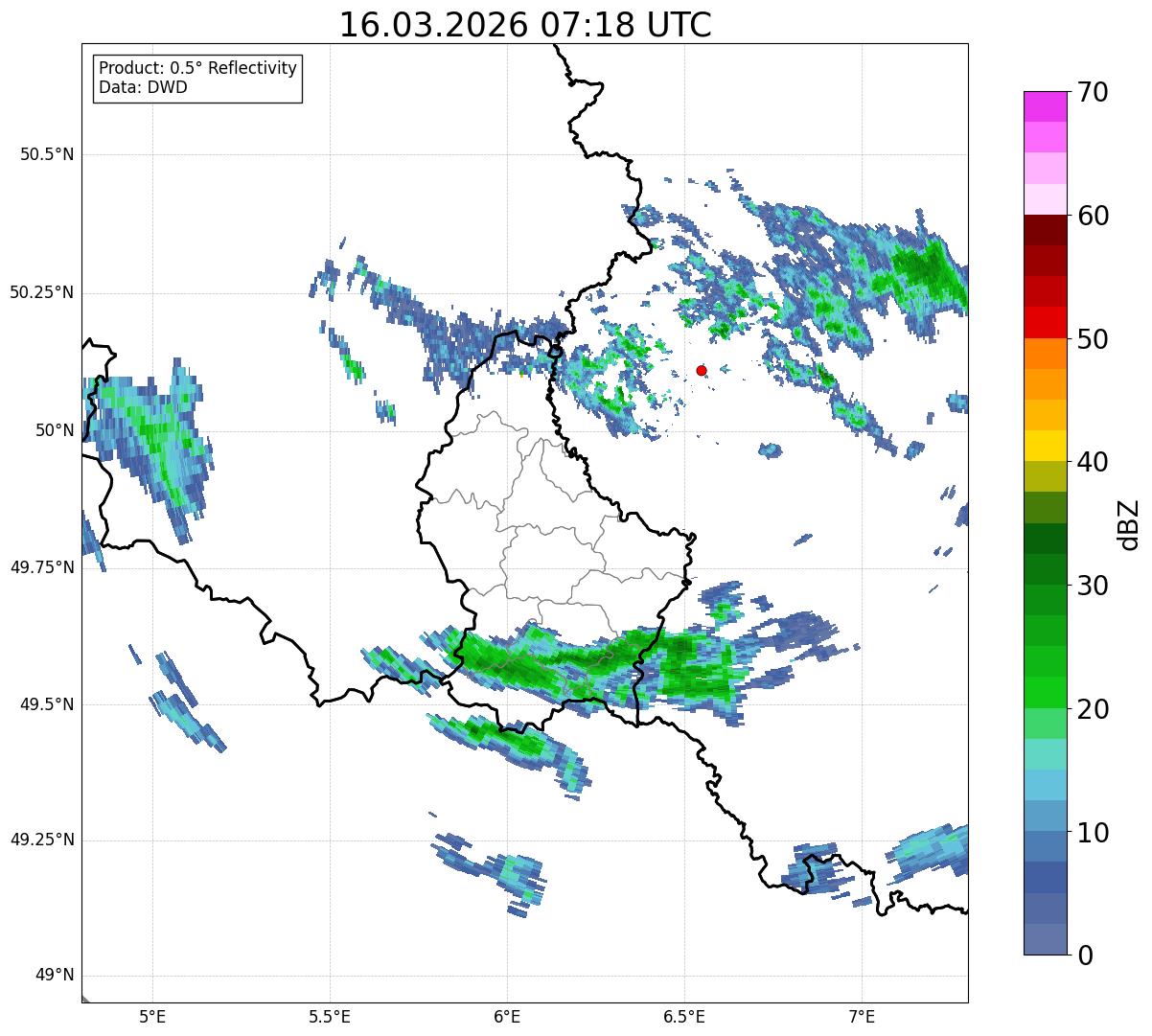This screenshot has height=1036, width=1152.
Task: Click the 49°N latitude label
Action: [x=55, y=976]
